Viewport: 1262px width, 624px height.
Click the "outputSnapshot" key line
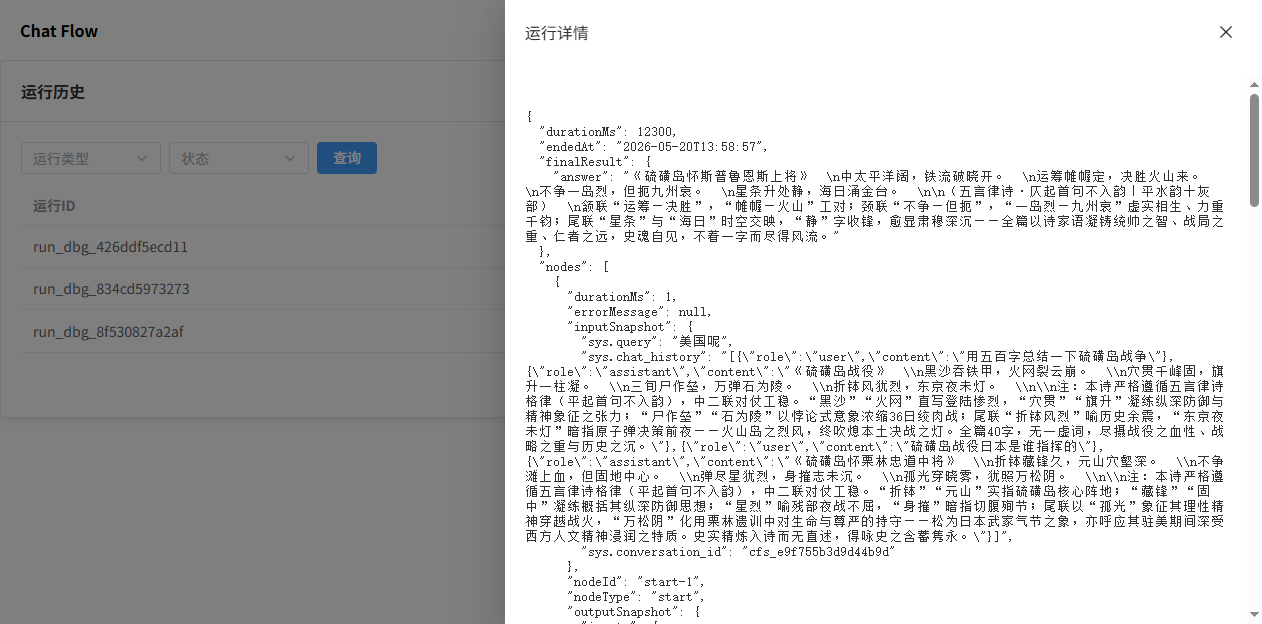(633, 611)
